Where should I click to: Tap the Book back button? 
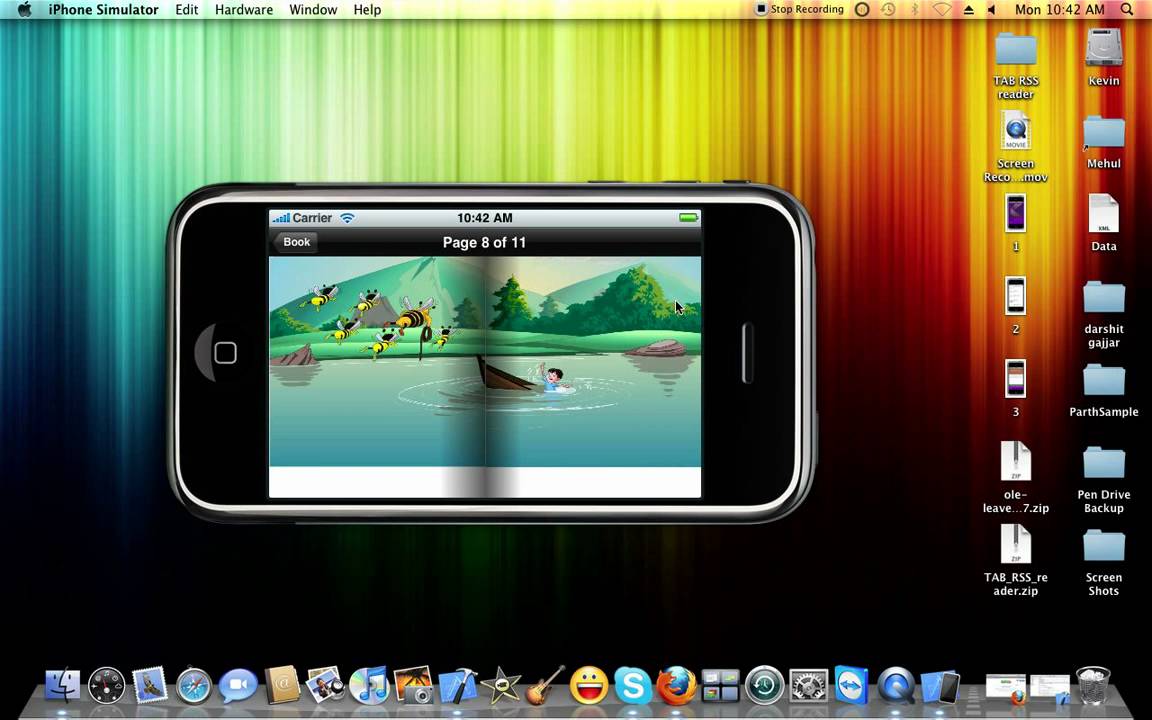click(295, 242)
